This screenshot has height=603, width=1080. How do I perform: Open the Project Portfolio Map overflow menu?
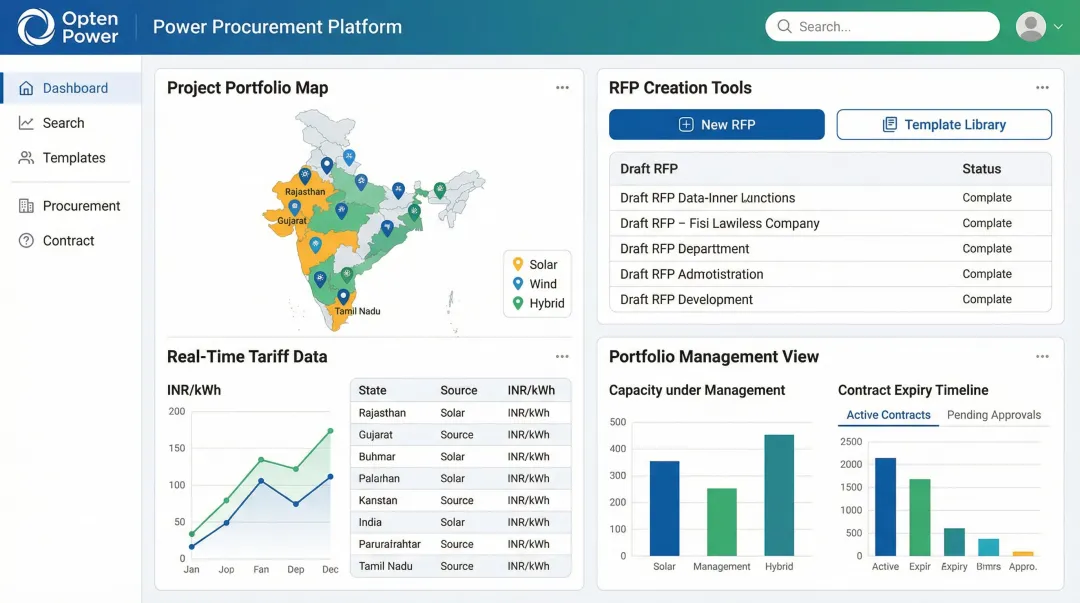click(x=562, y=87)
